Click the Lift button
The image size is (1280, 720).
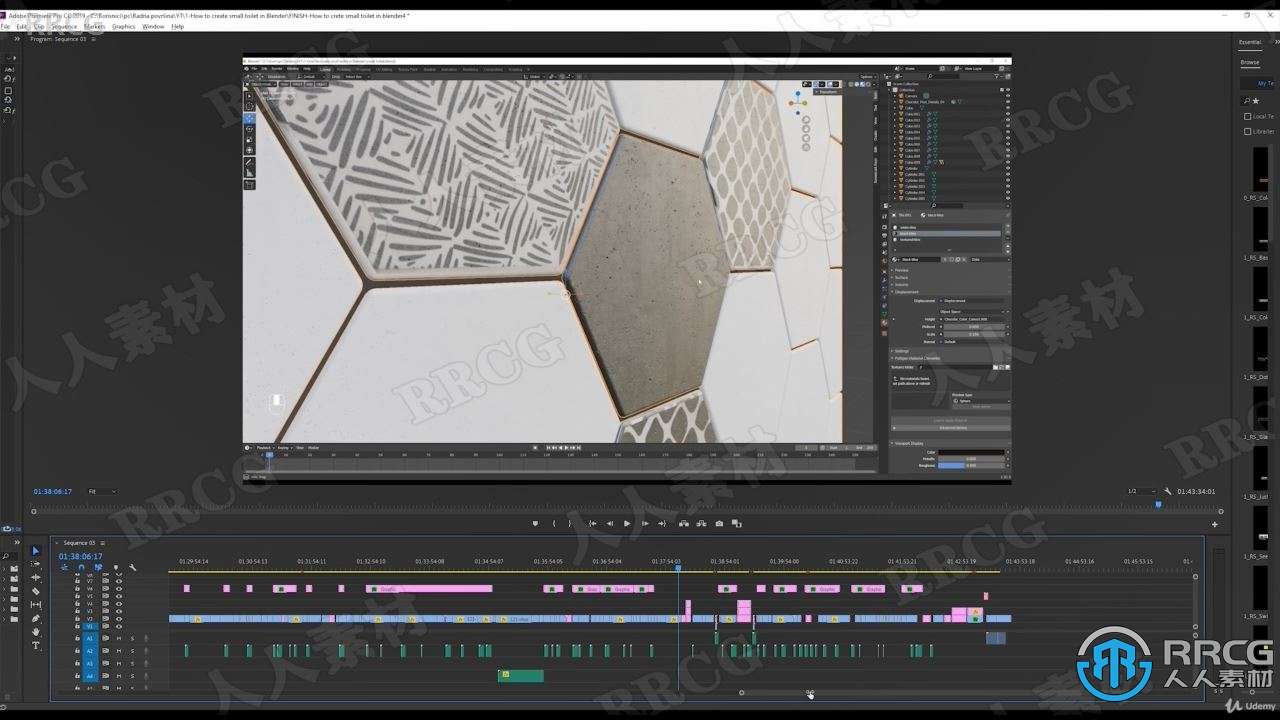point(684,523)
